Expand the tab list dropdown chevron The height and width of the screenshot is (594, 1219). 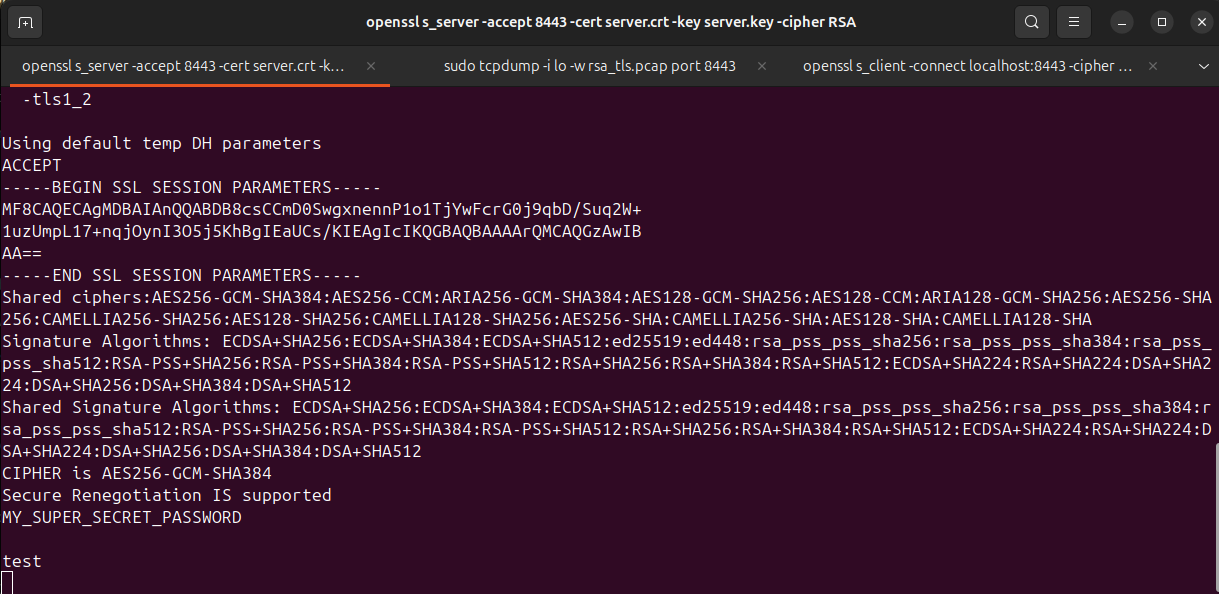1203,66
